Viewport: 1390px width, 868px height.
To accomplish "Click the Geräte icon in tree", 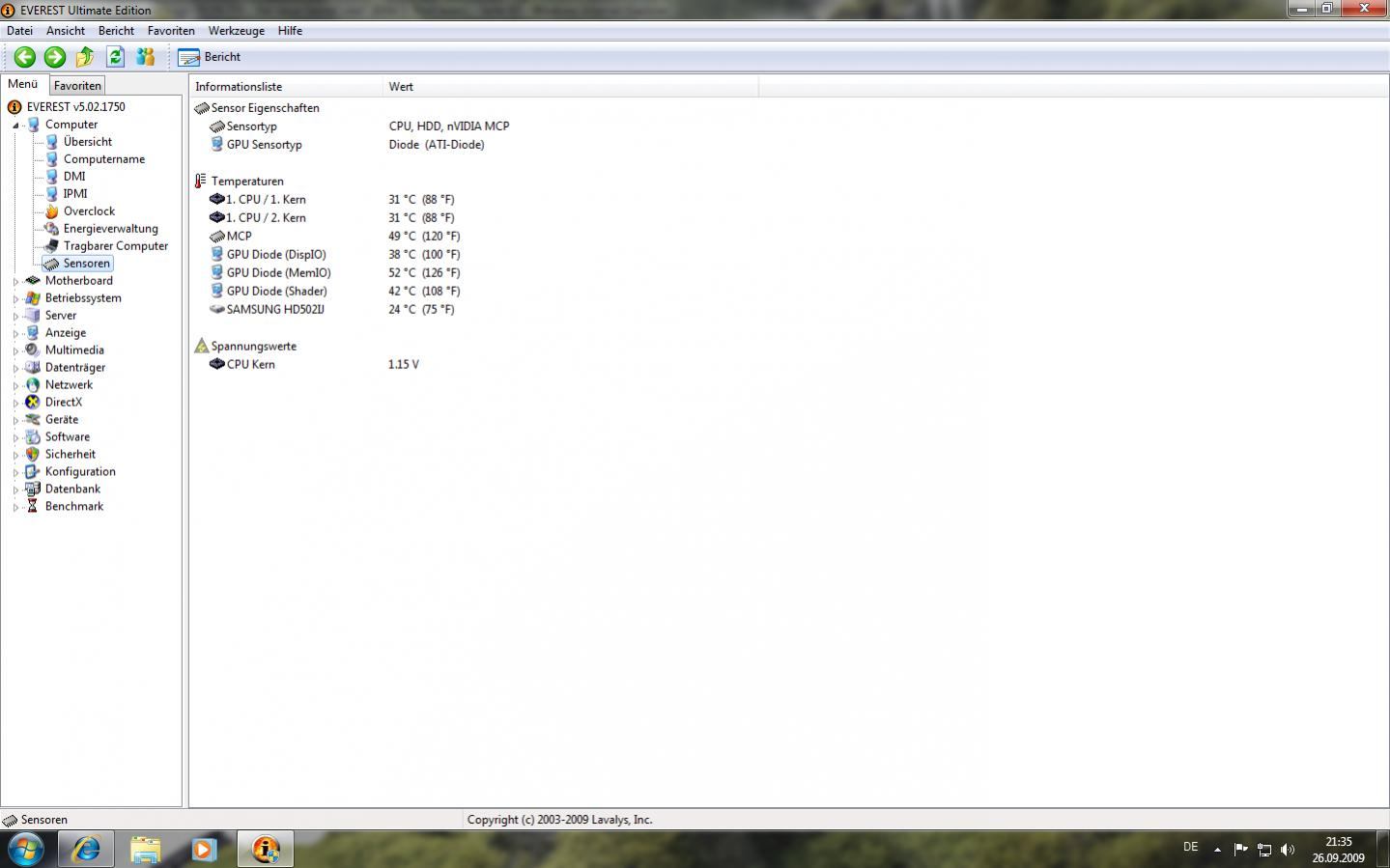I will point(33,420).
